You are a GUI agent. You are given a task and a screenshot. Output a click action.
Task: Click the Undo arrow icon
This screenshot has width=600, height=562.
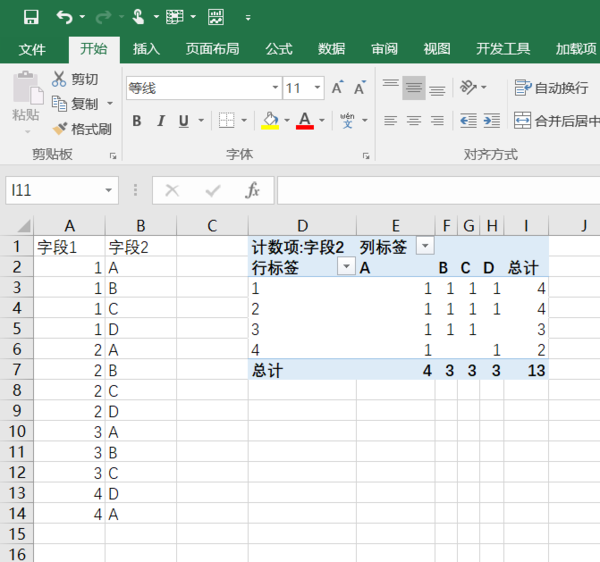pyautogui.click(x=65, y=17)
